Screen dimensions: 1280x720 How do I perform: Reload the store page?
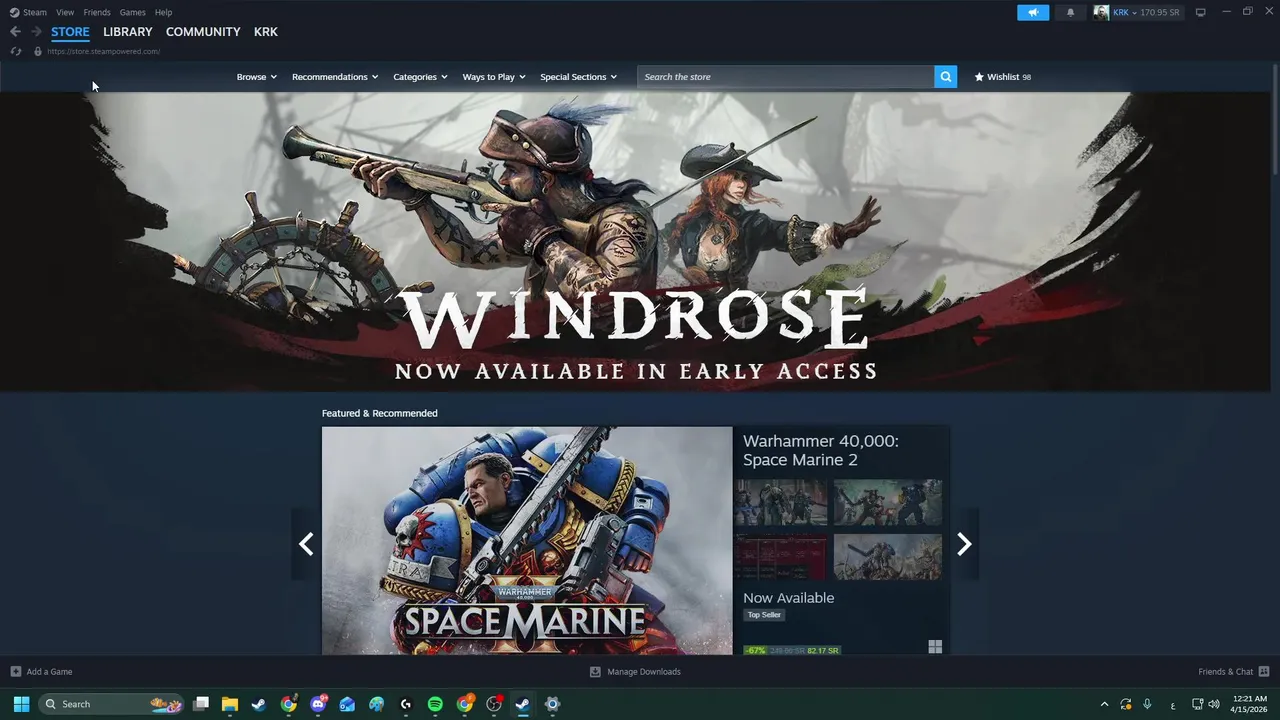coord(16,51)
